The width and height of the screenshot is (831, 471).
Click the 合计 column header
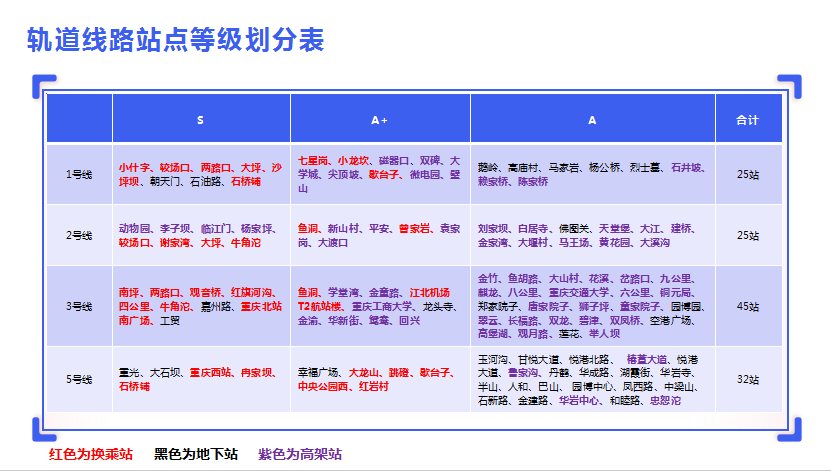[747, 120]
